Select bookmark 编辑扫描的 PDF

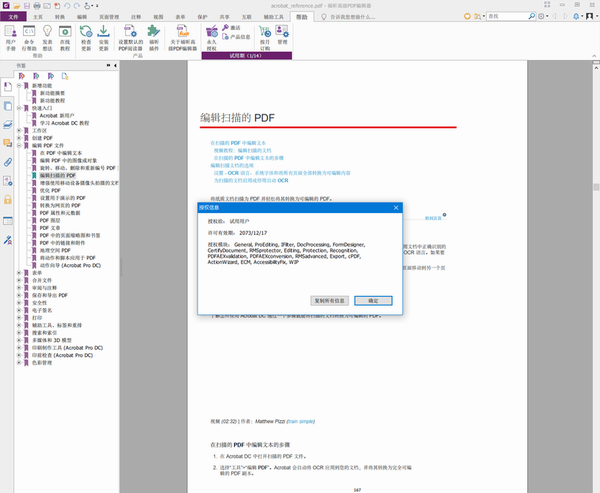[x=58, y=175]
